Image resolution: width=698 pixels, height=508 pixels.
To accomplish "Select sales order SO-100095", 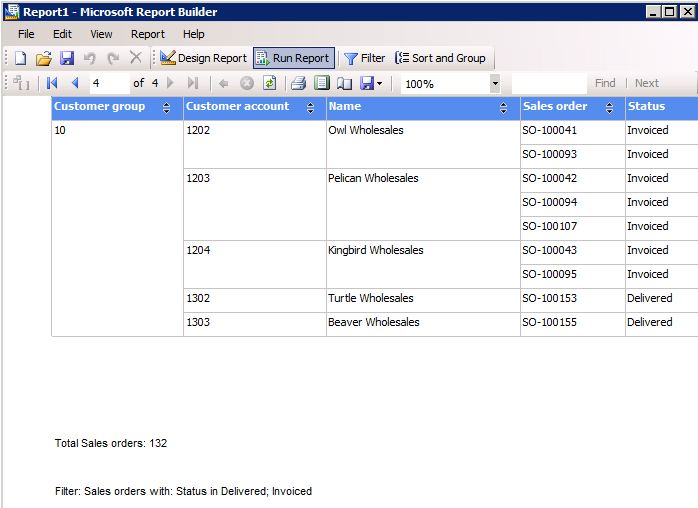I will click(572, 276).
